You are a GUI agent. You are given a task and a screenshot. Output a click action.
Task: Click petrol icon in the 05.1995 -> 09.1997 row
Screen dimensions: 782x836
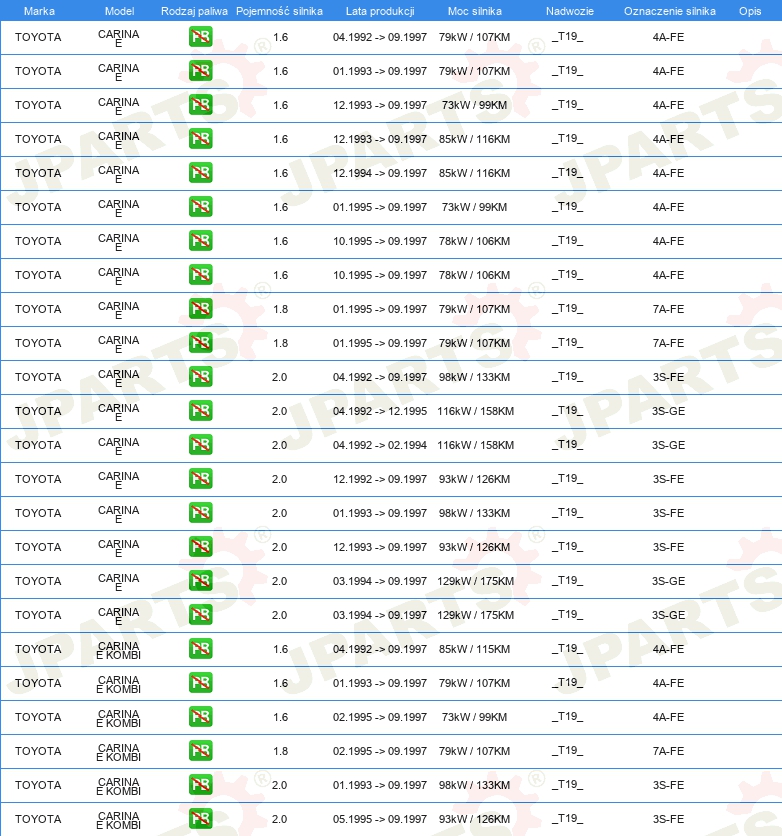pos(200,819)
